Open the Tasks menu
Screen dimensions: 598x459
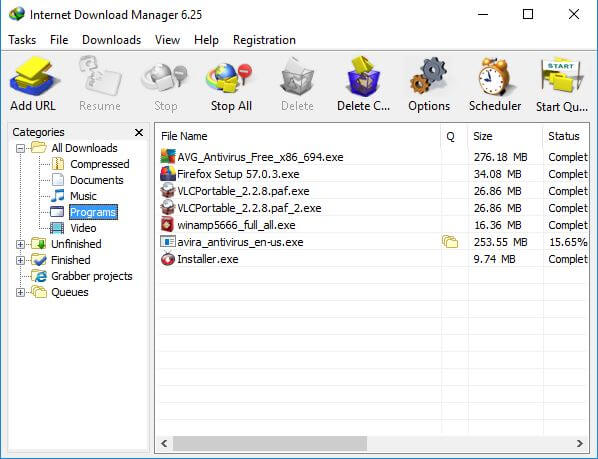point(22,40)
